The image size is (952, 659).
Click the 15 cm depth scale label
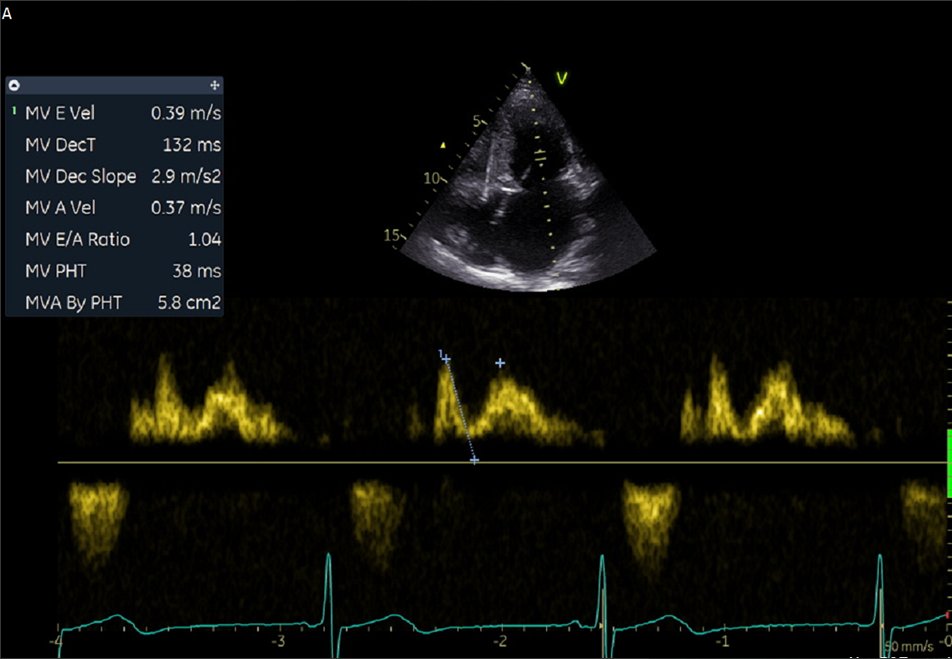392,235
